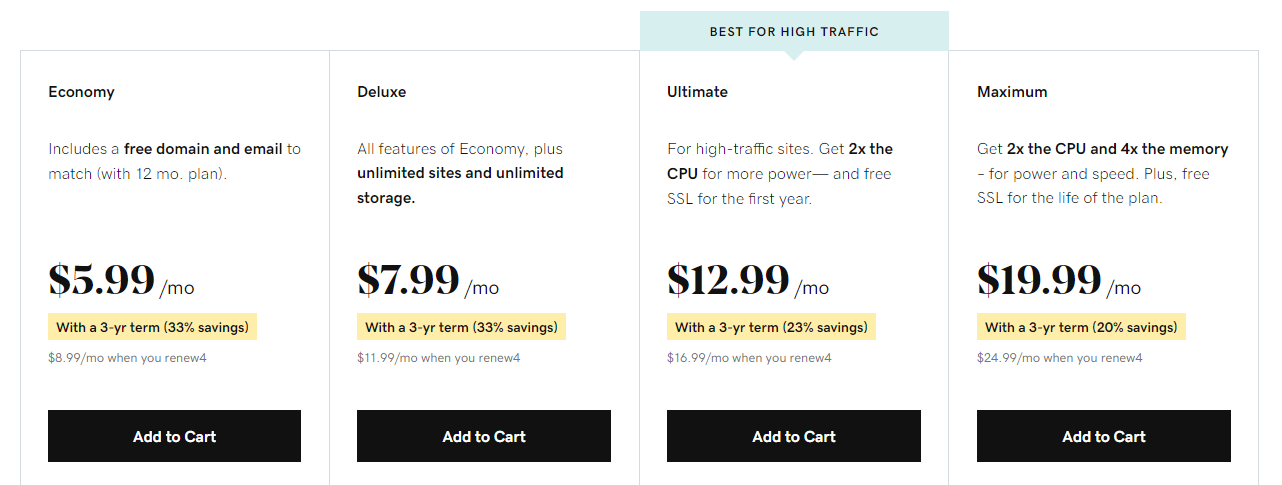Add the Deluxe plan to cart
This screenshot has height=485, width=1282.
point(484,436)
